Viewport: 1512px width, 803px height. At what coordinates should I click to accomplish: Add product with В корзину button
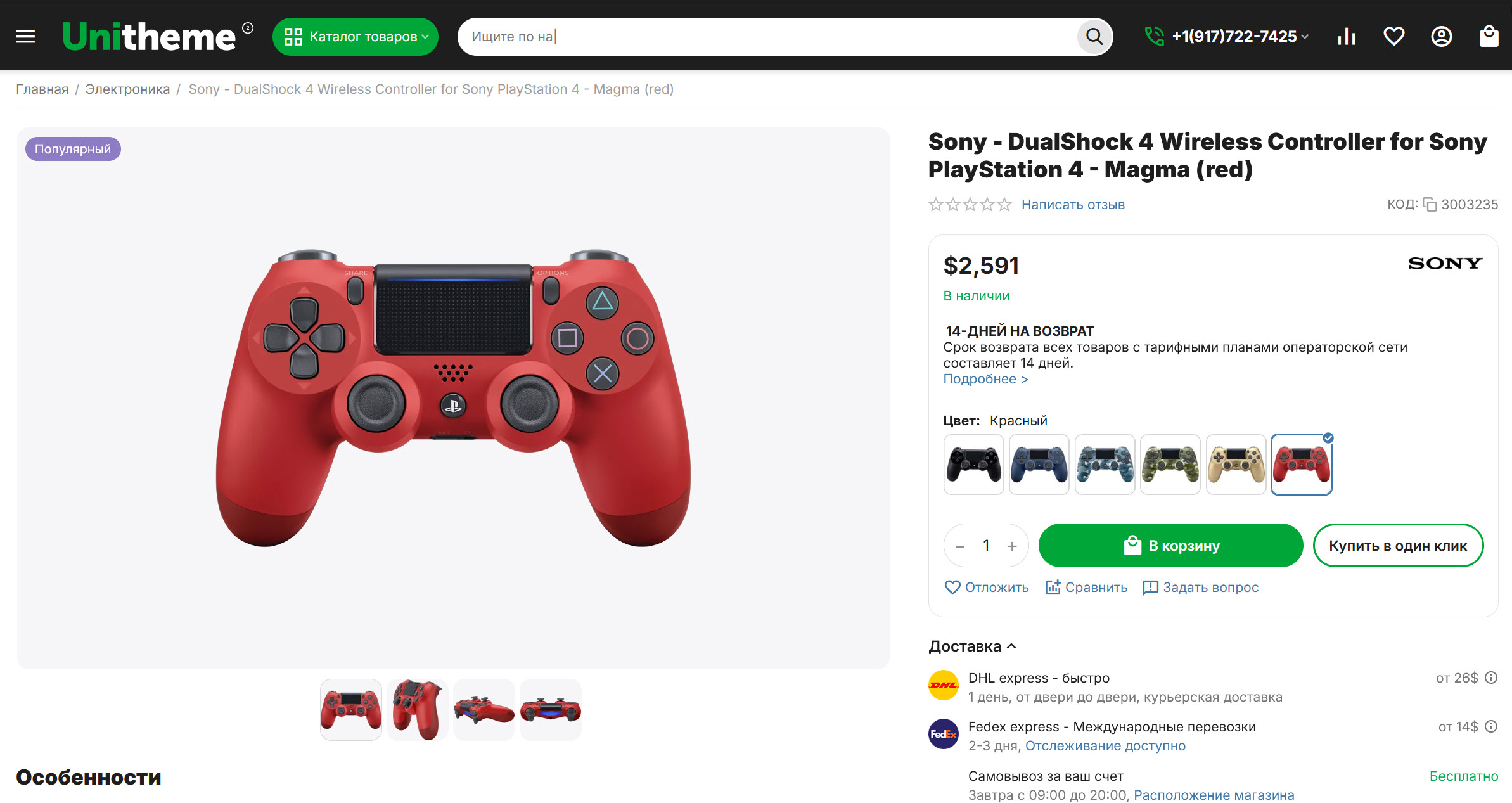click(x=1170, y=546)
